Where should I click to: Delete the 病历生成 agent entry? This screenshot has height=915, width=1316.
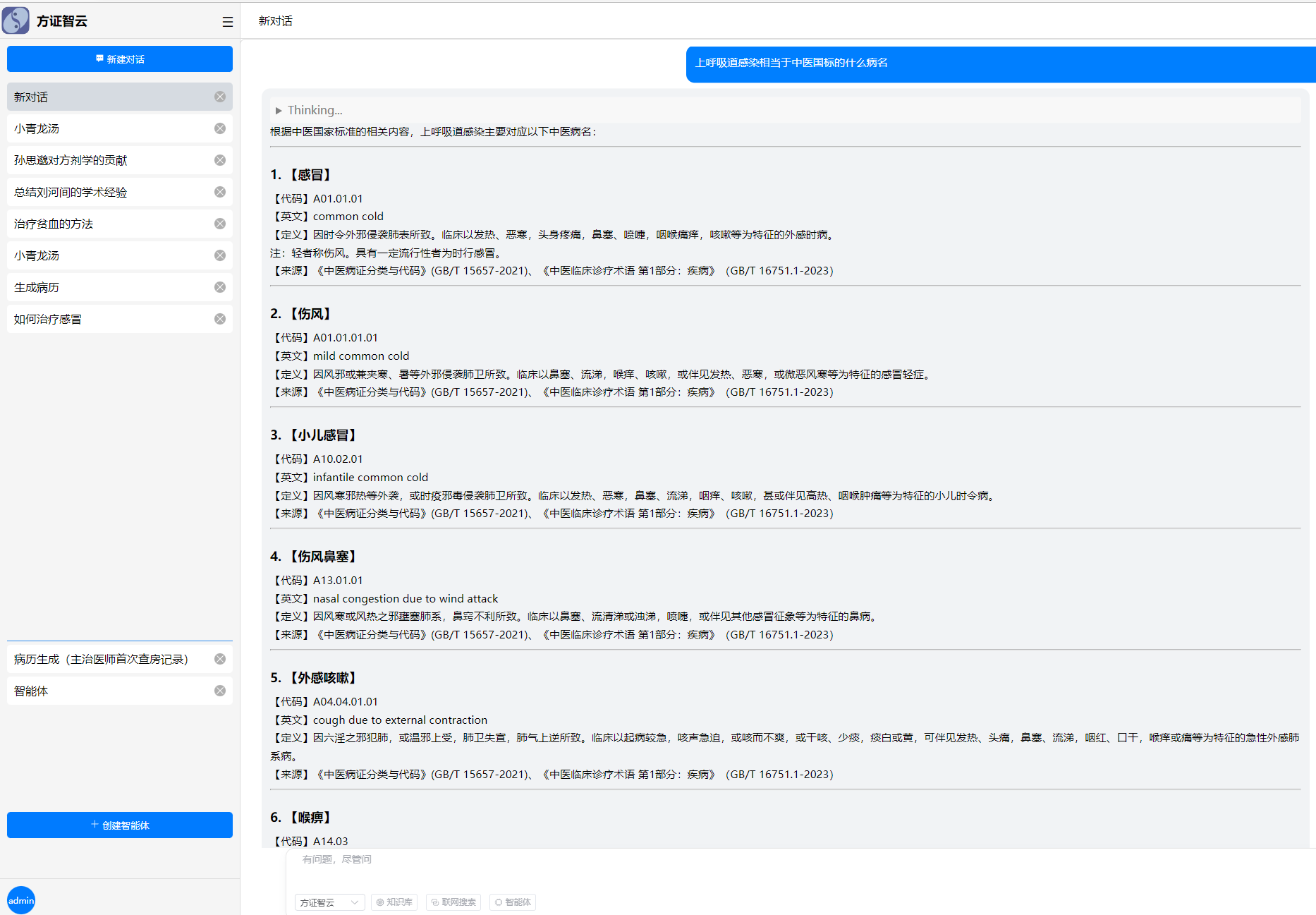click(x=220, y=659)
